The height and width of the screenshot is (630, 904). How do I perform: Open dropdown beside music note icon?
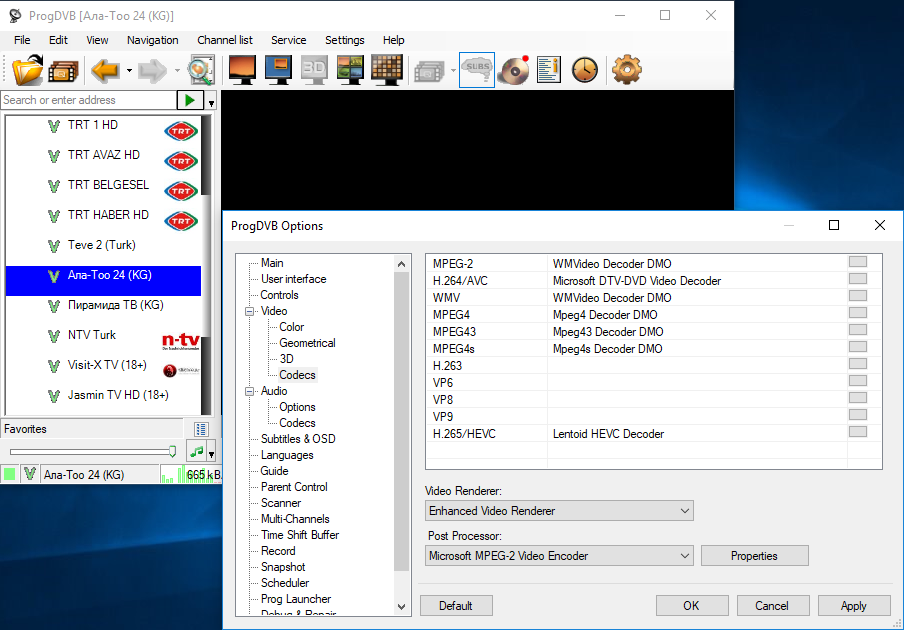(x=212, y=453)
